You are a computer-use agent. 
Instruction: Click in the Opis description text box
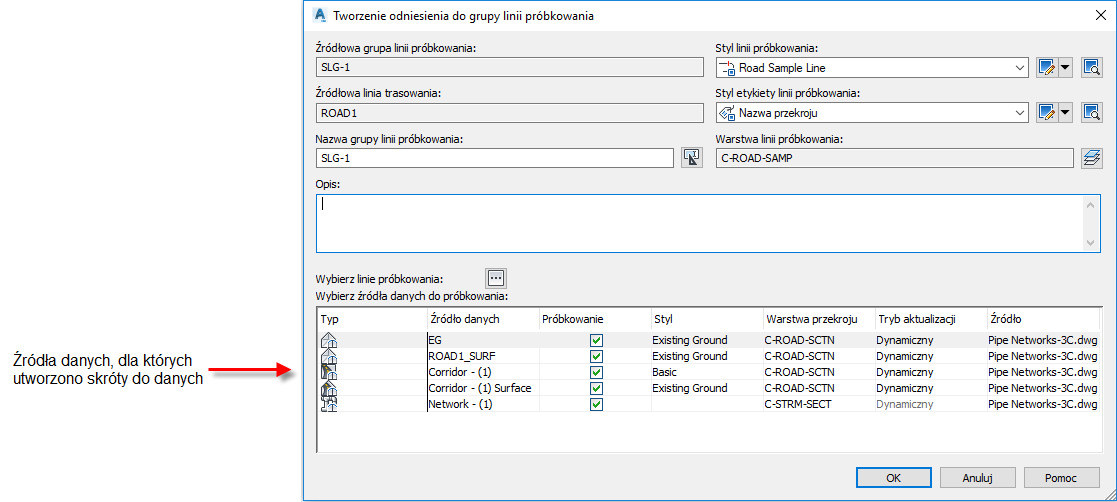point(700,223)
